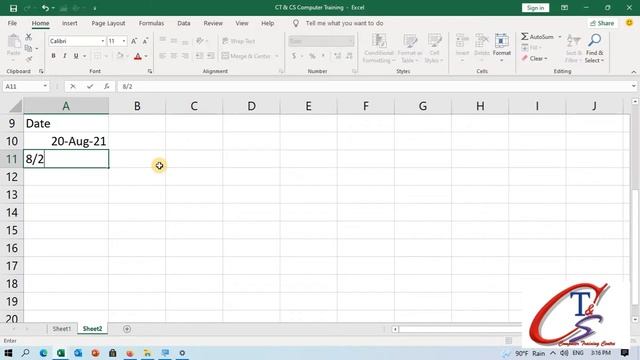Switch to the Insert tab

coord(69,23)
